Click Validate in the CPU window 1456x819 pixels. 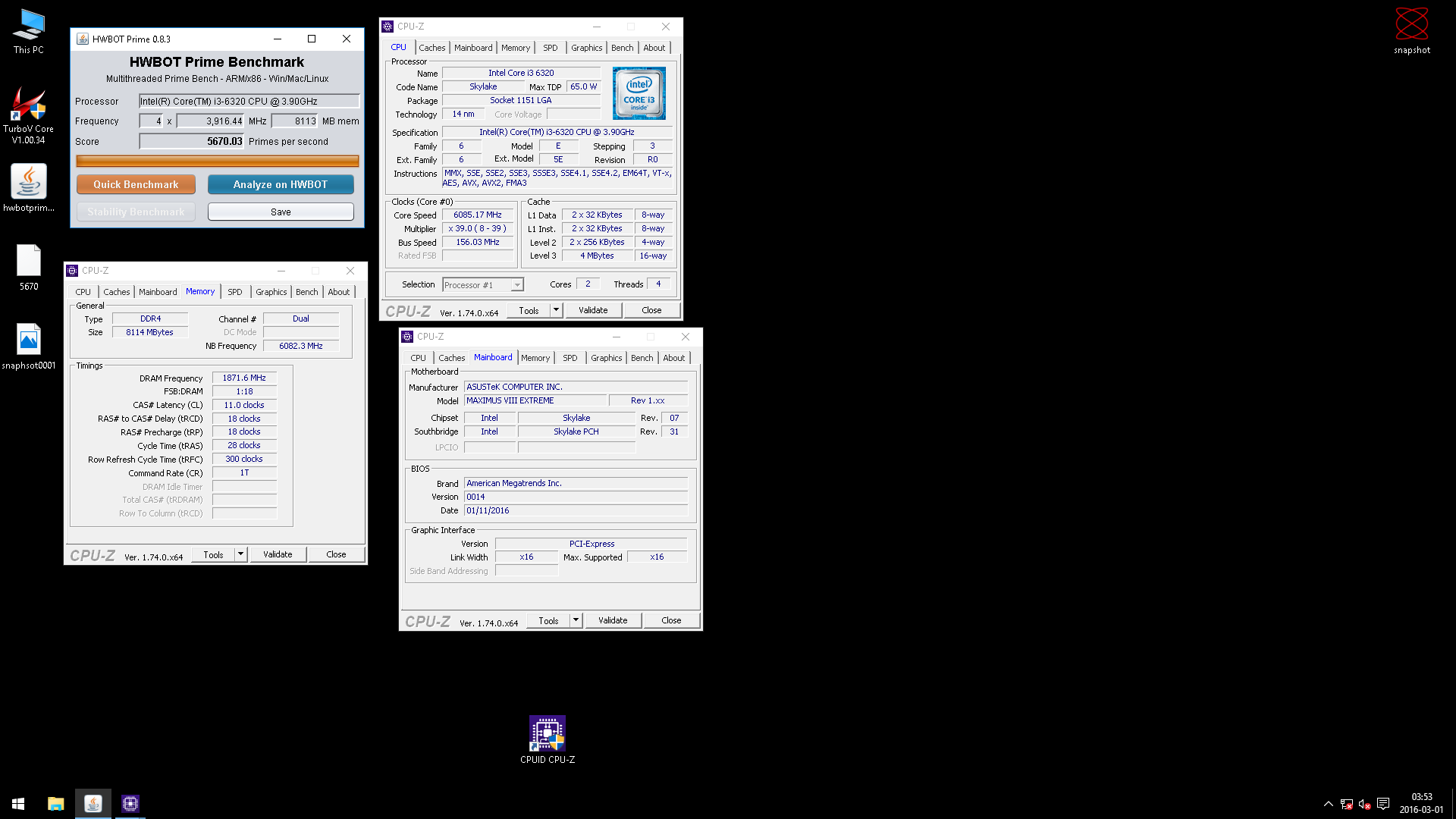pyautogui.click(x=593, y=310)
